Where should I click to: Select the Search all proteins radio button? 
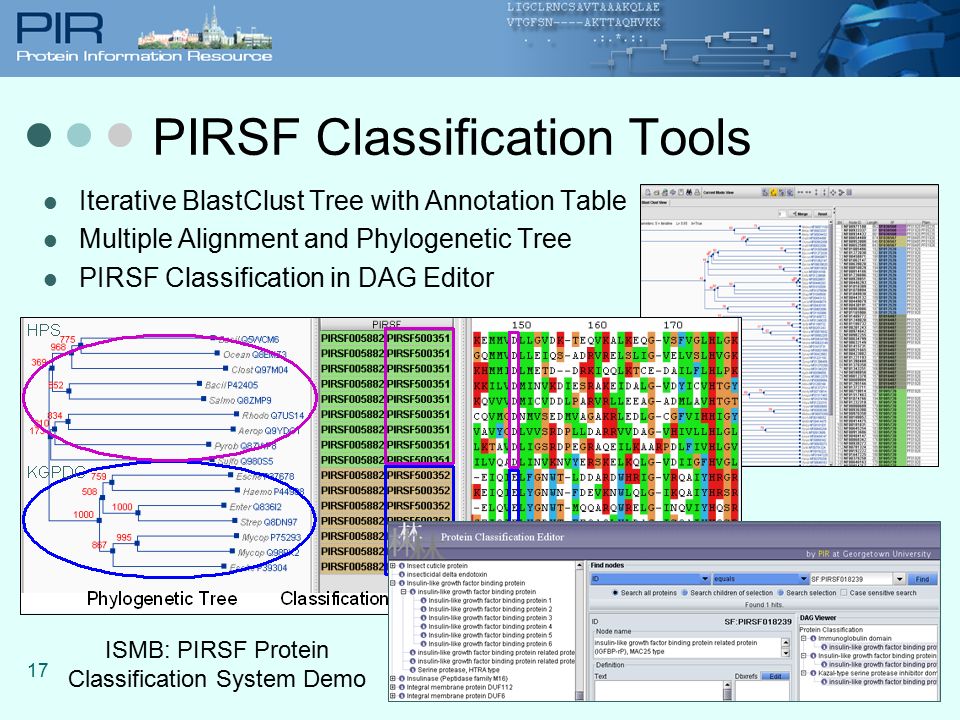[x=615, y=593]
